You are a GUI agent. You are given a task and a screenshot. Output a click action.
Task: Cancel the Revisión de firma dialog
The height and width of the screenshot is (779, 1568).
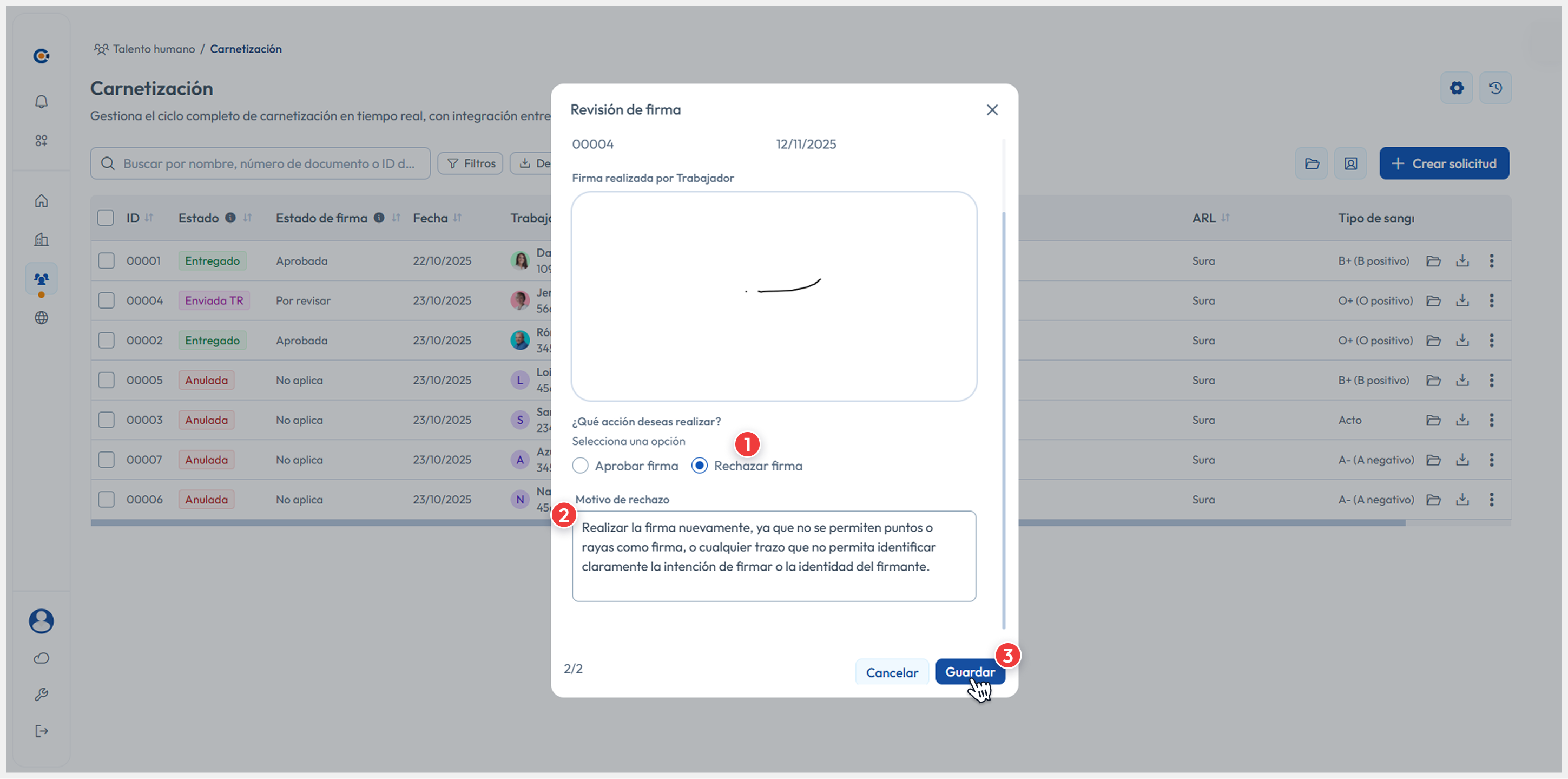[x=892, y=672]
